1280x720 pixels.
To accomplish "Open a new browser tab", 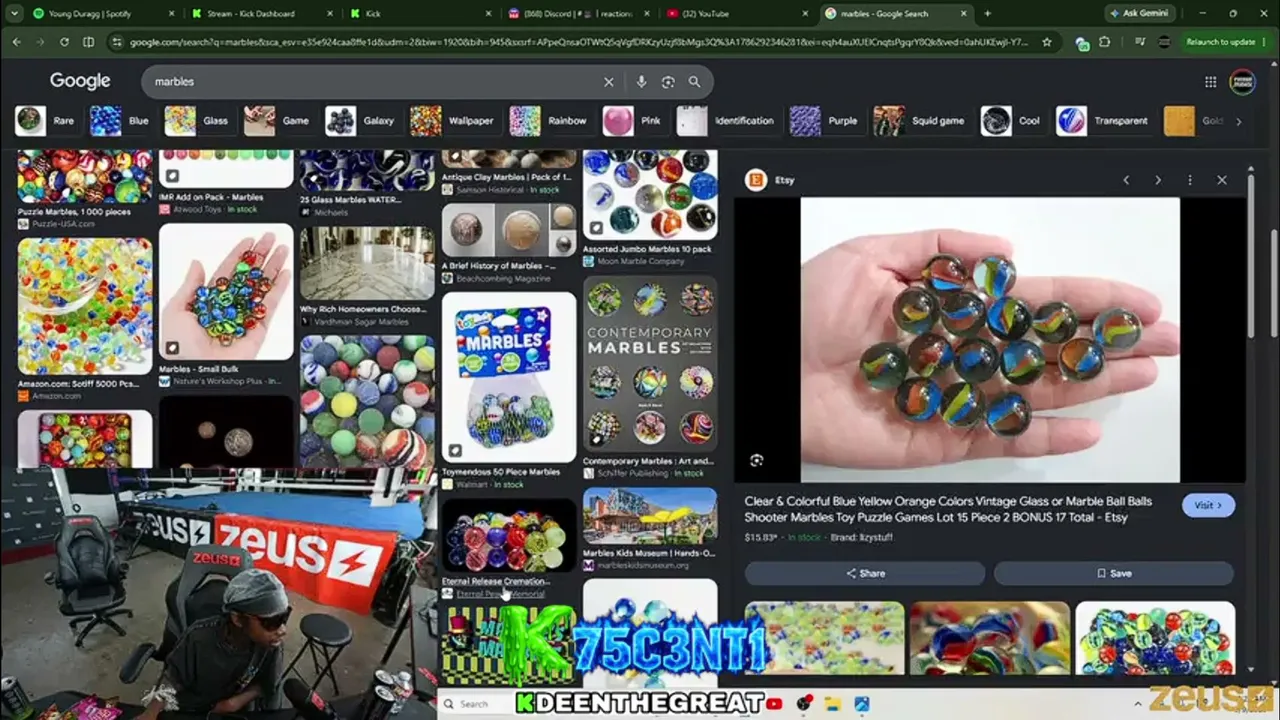I will click(987, 14).
